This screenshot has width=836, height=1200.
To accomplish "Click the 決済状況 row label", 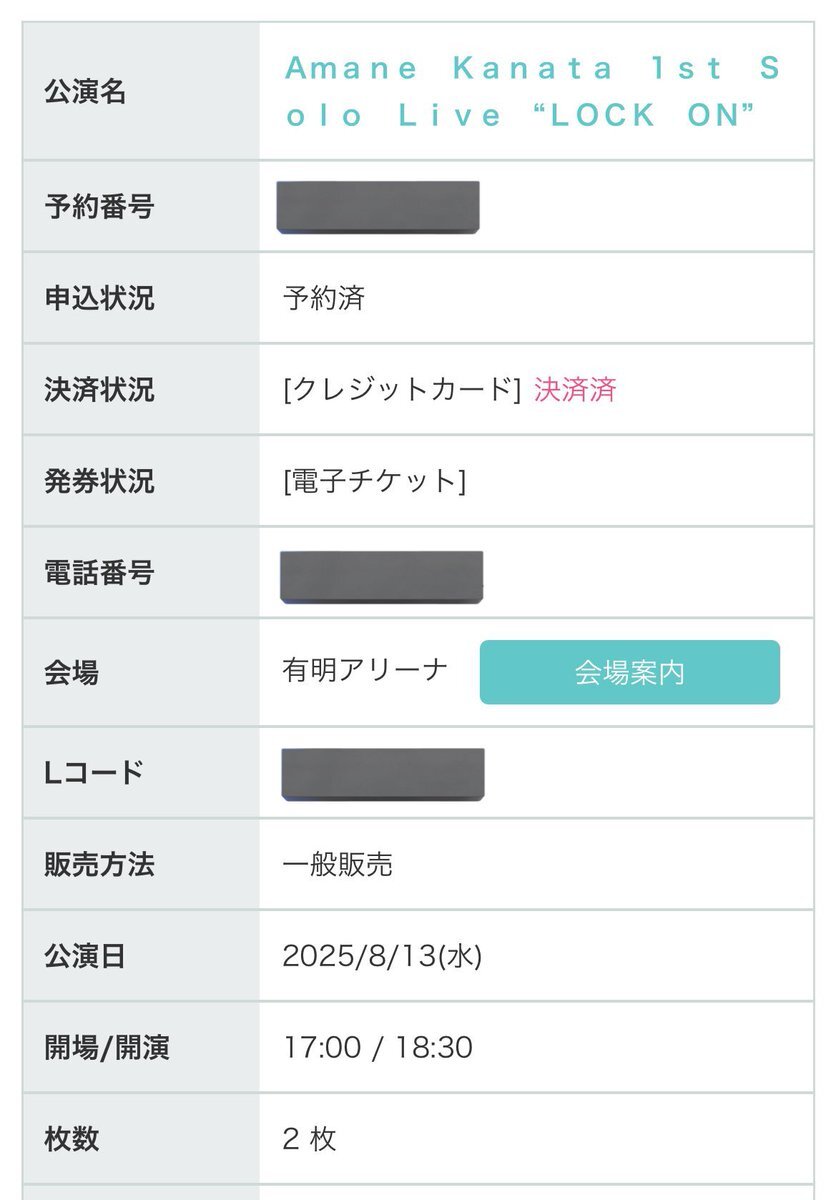I will click(x=99, y=389).
